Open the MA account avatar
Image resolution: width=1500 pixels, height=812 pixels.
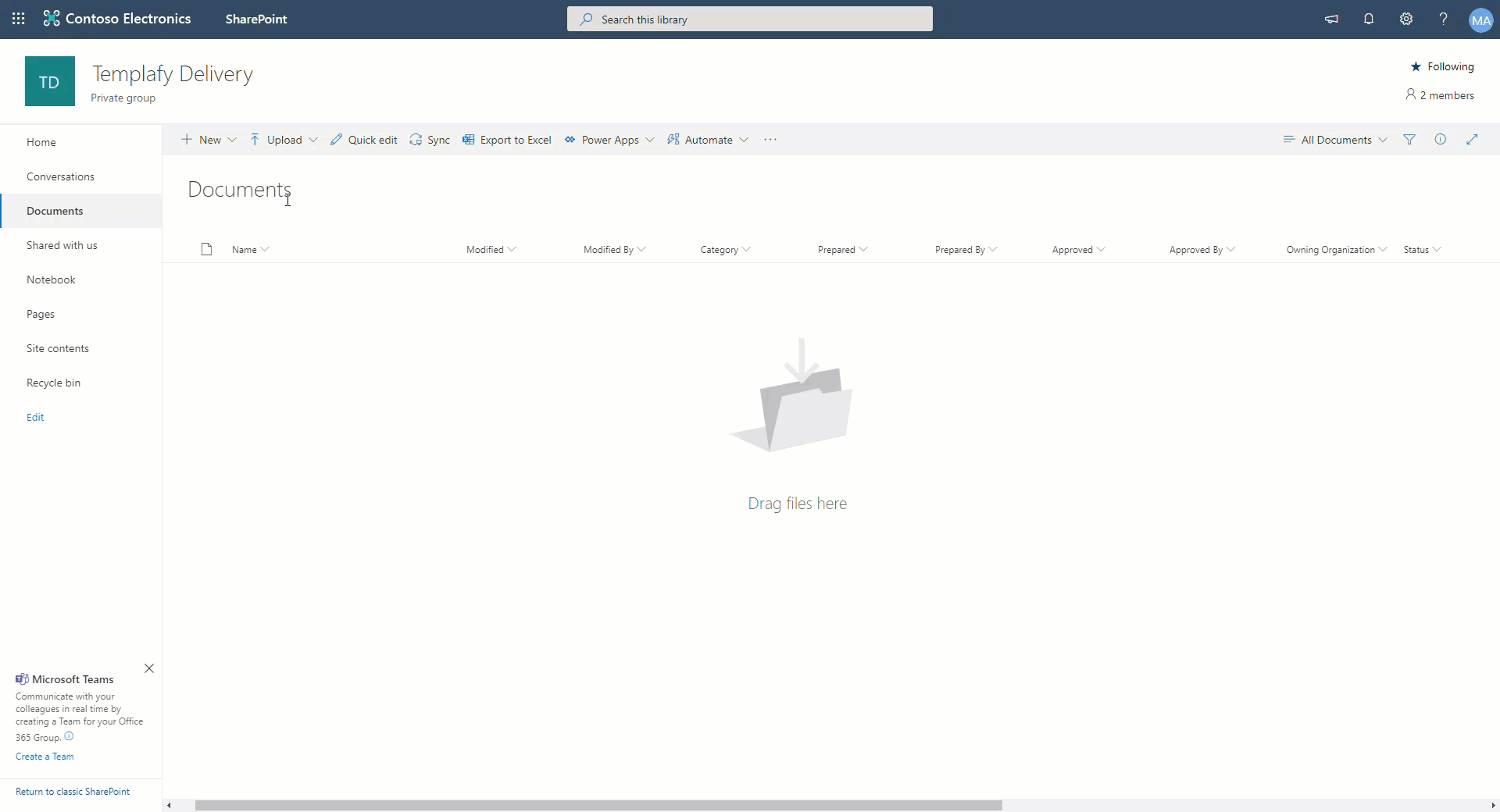point(1480,20)
